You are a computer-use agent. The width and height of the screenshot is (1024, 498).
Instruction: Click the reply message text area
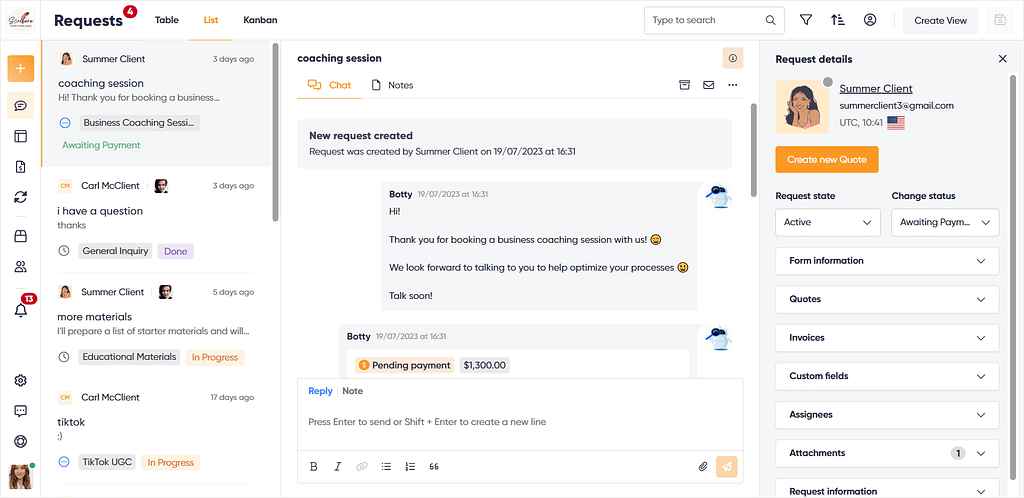pos(520,422)
